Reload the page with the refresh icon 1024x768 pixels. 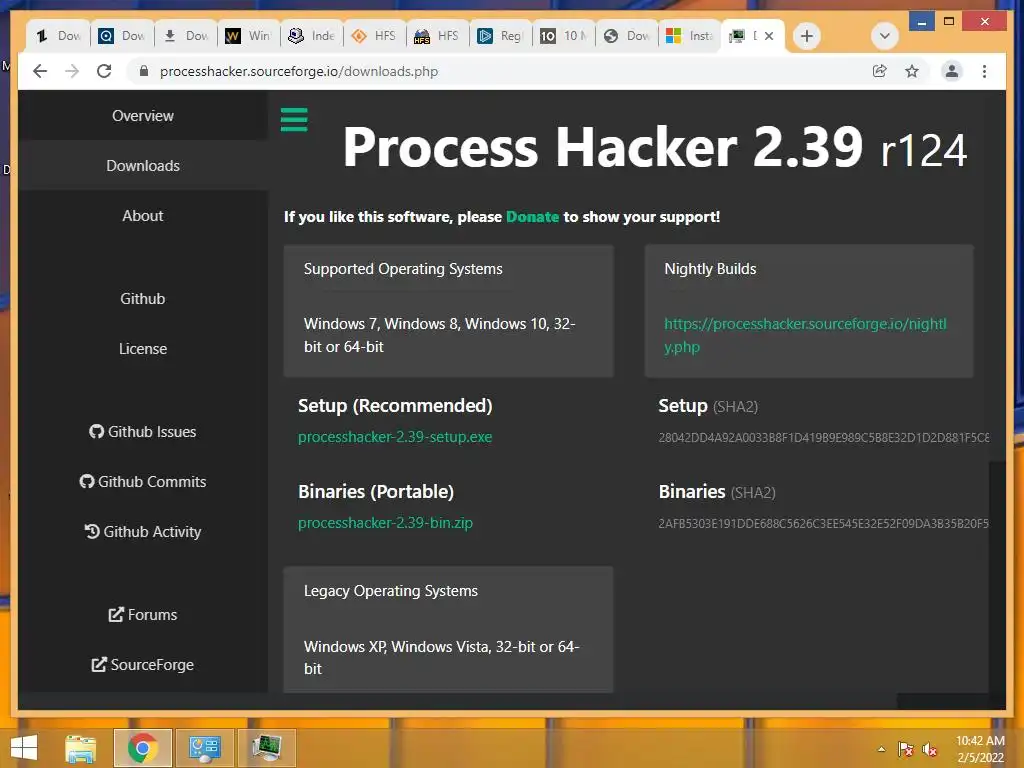click(104, 71)
